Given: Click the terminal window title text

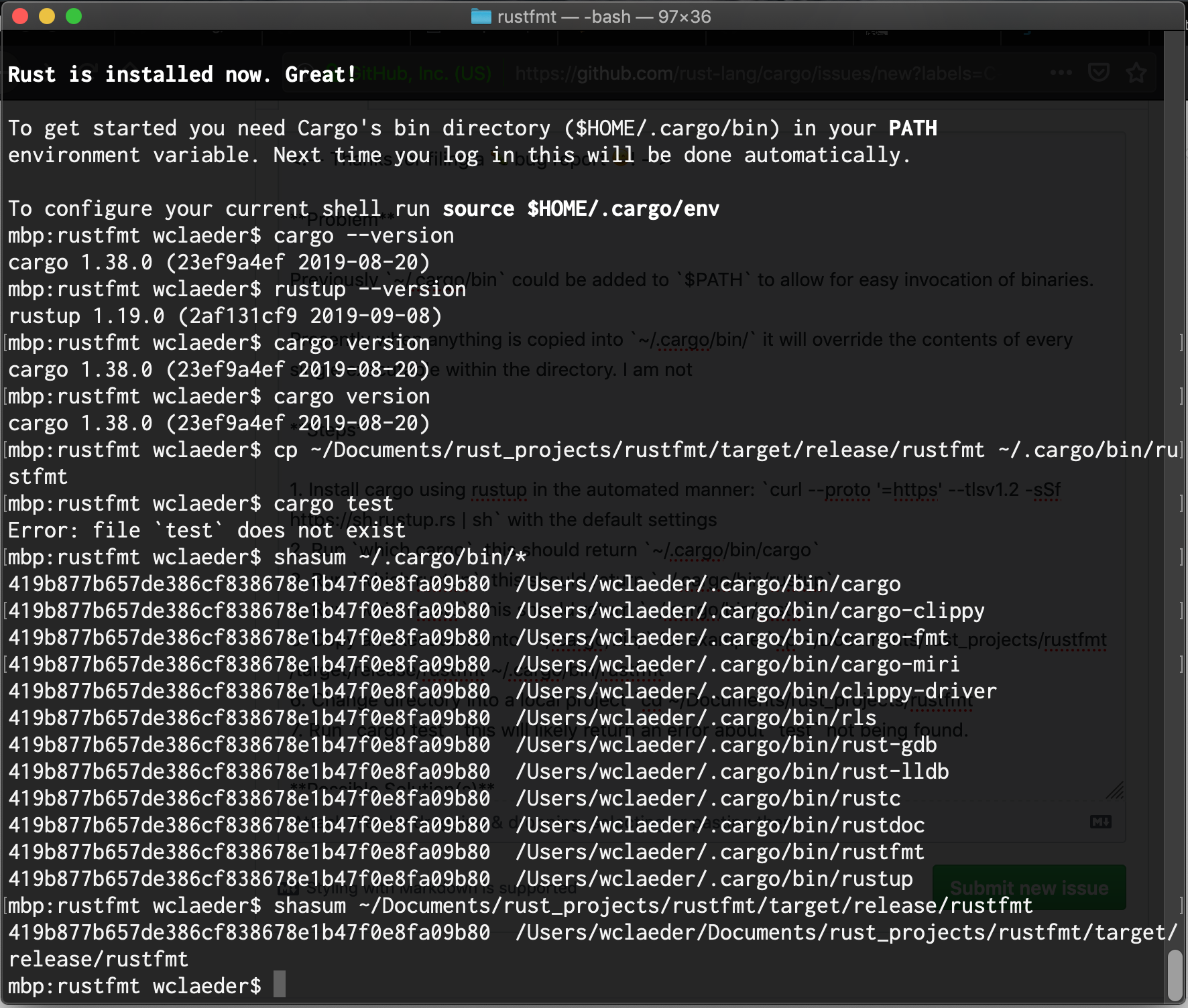Looking at the screenshot, I should click(603, 16).
